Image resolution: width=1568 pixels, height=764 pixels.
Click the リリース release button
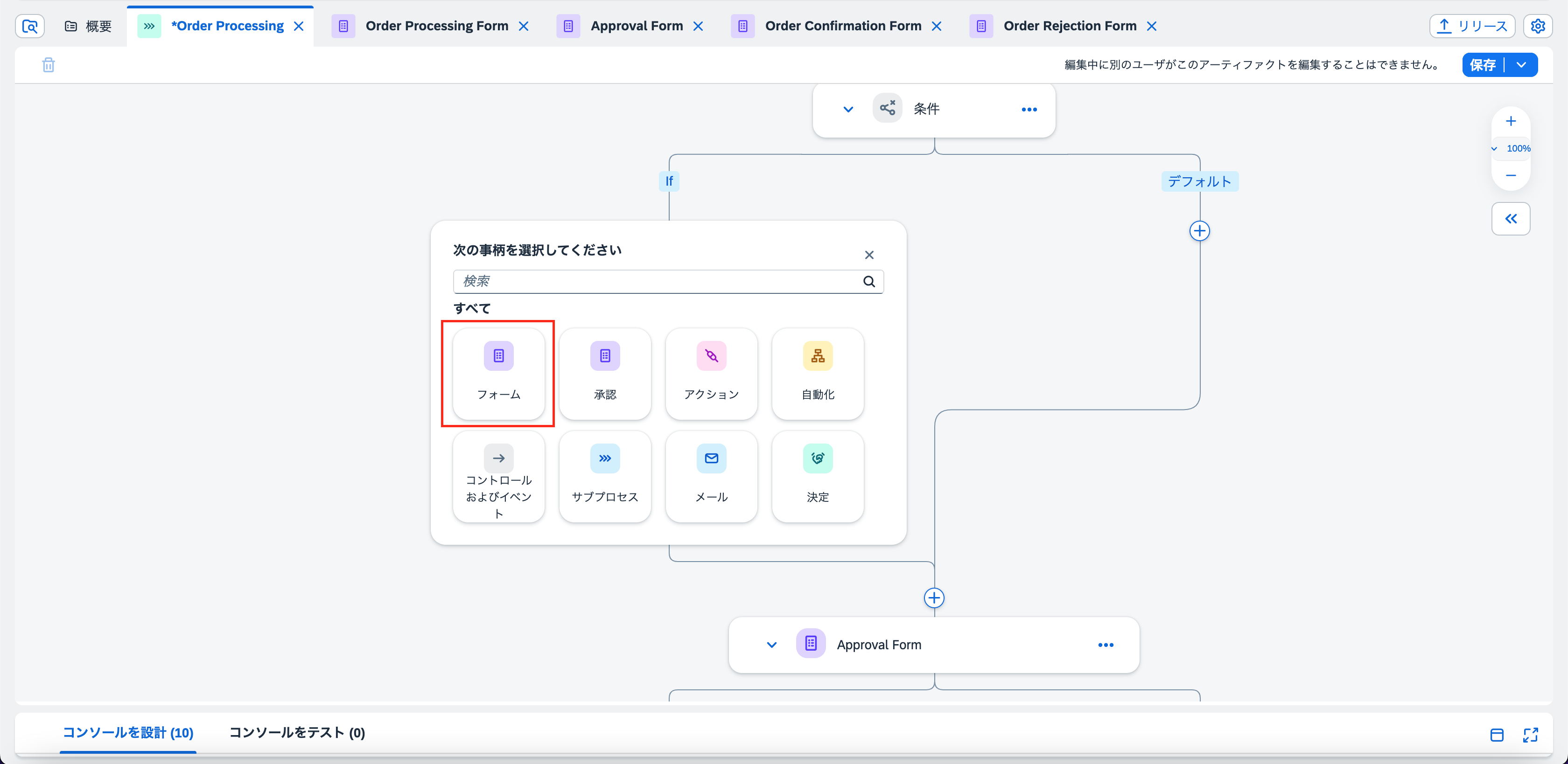pos(1471,26)
